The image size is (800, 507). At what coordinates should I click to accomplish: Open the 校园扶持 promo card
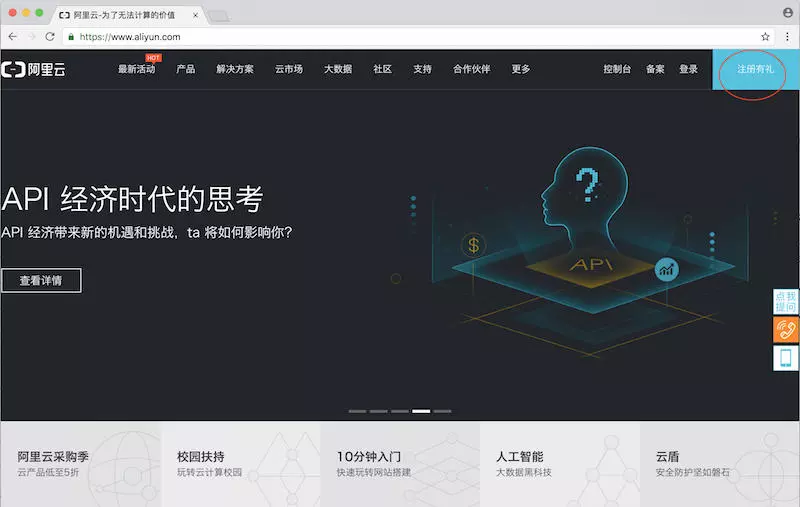coord(240,464)
